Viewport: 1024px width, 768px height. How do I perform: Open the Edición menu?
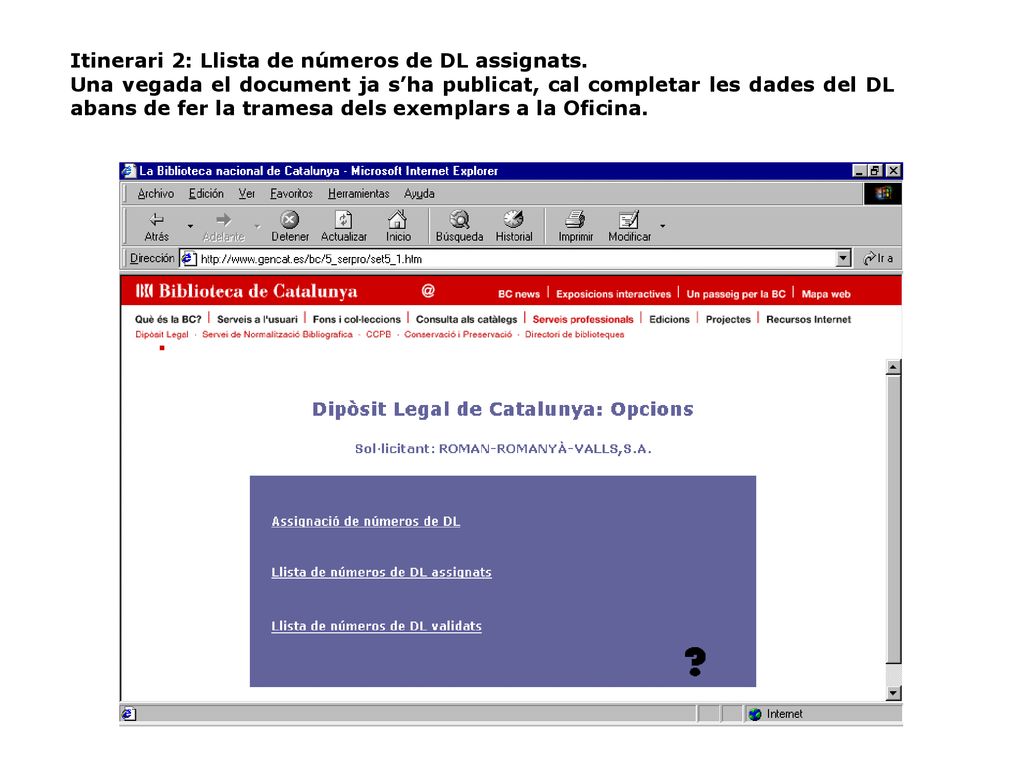(206, 193)
